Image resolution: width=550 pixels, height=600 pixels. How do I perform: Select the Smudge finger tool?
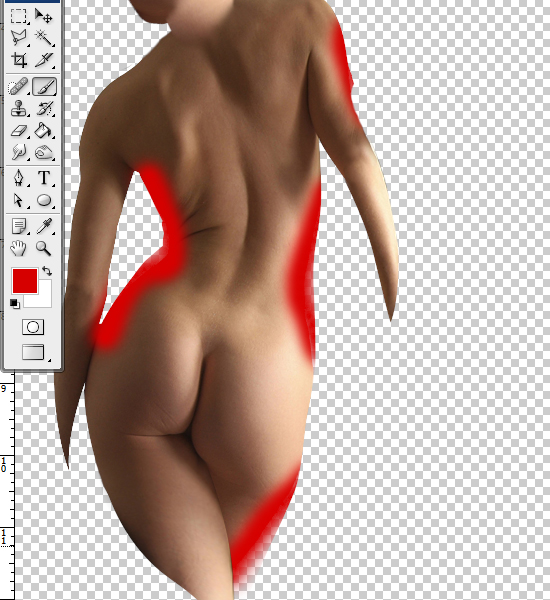pos(18,152)
